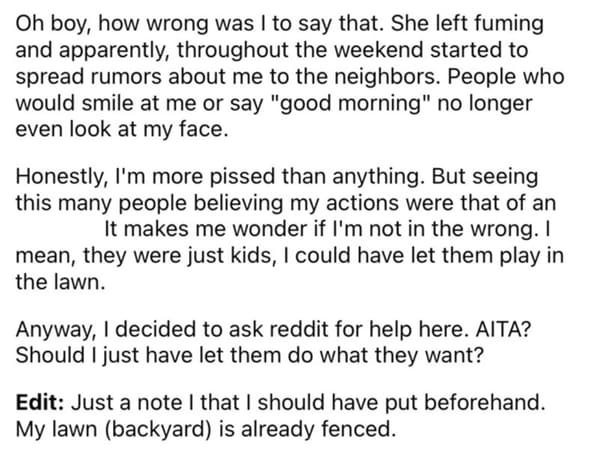This screenshot has width=599, height=451.
Task: Click the bold "Edit:" label
Action: pos(40,402)
